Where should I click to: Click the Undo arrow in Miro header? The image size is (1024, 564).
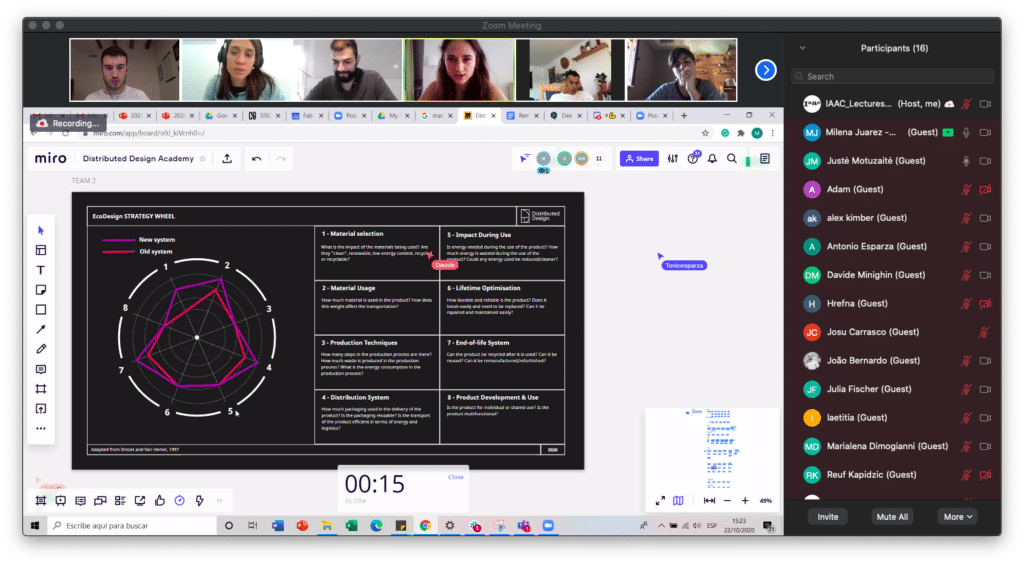click(257, 158)
